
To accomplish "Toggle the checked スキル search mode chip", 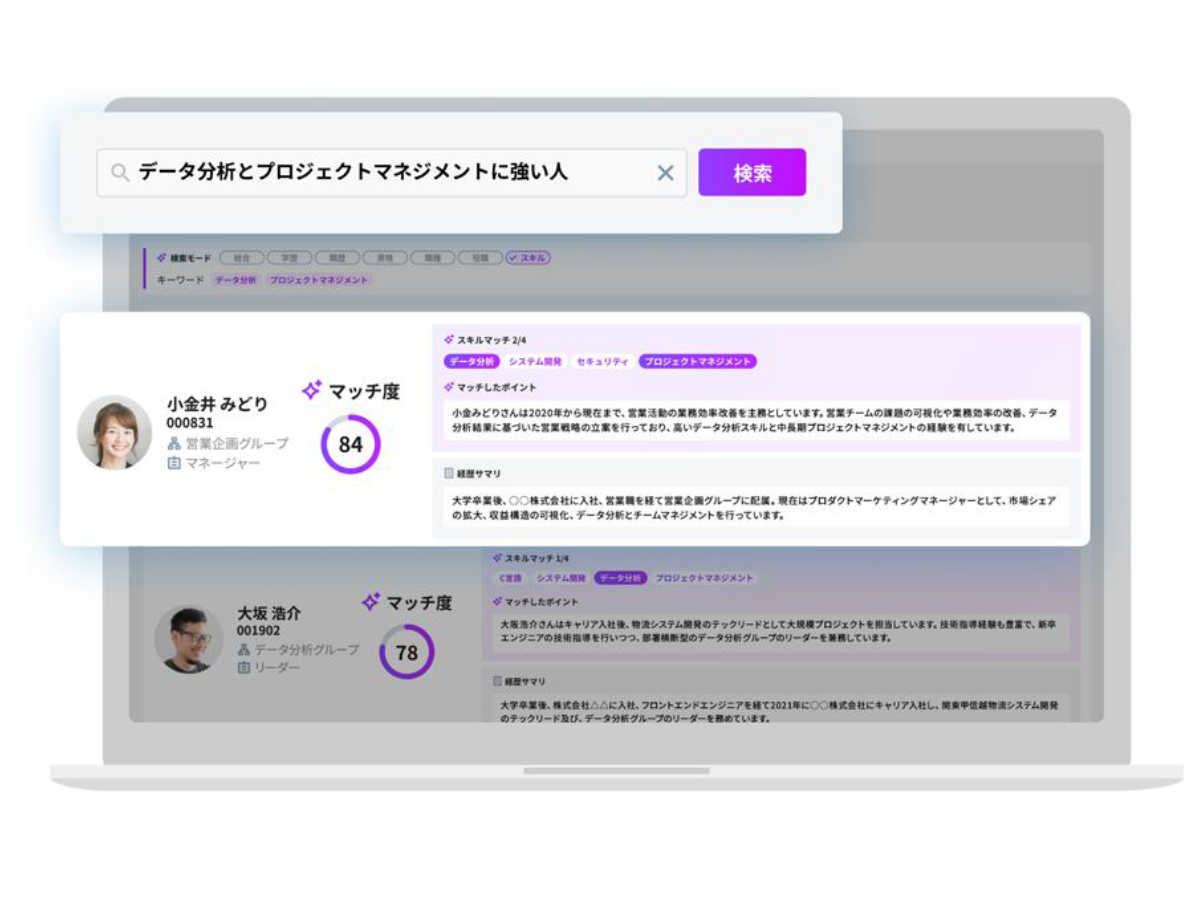I will click(x=528, y=258).
